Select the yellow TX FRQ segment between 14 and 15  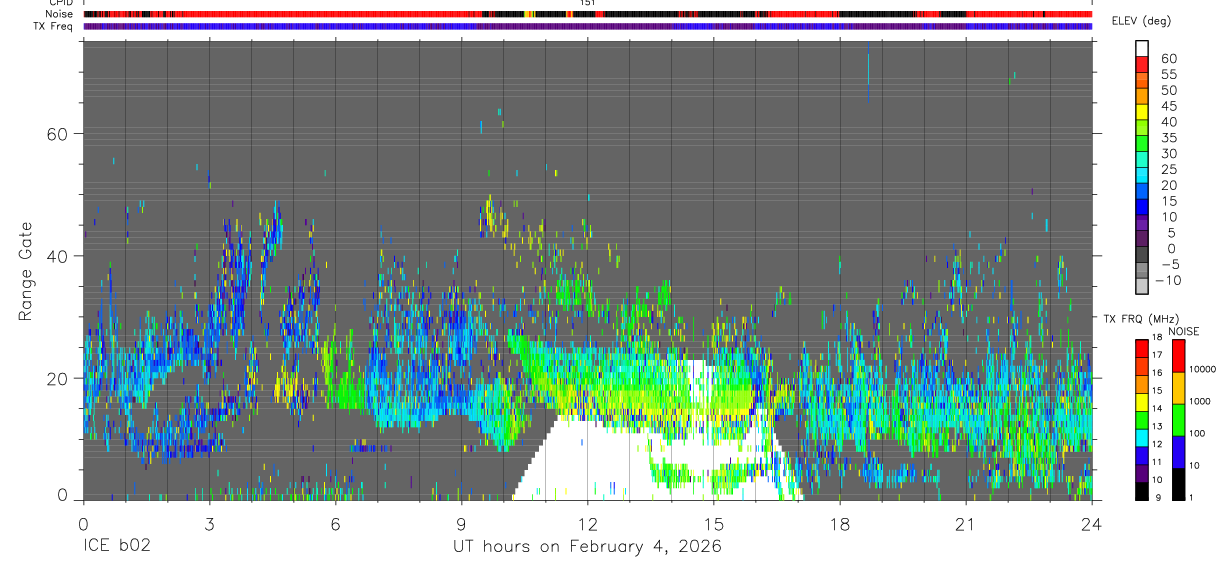1141,401
